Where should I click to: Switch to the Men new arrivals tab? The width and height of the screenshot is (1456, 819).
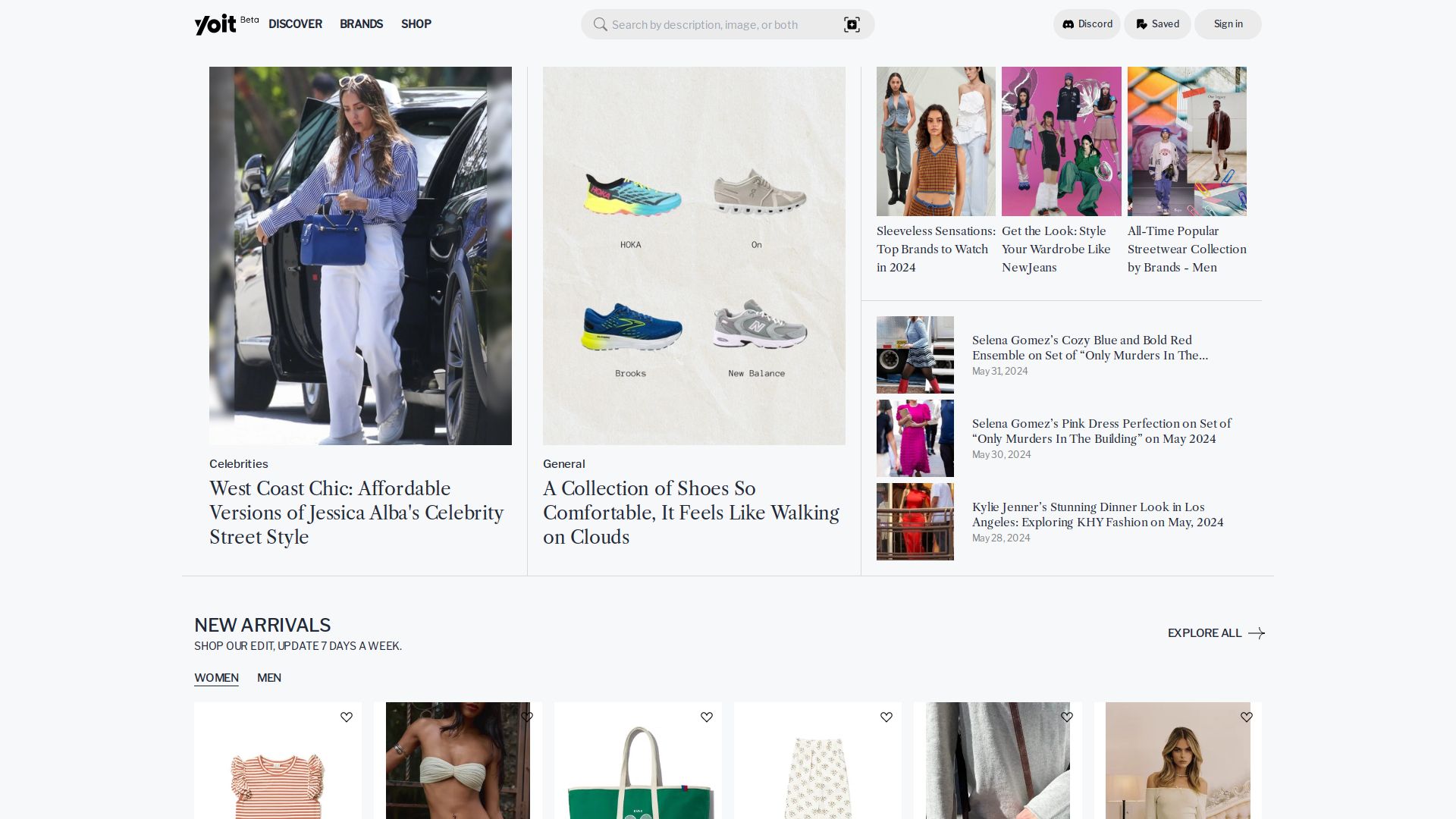coord(269,678)
